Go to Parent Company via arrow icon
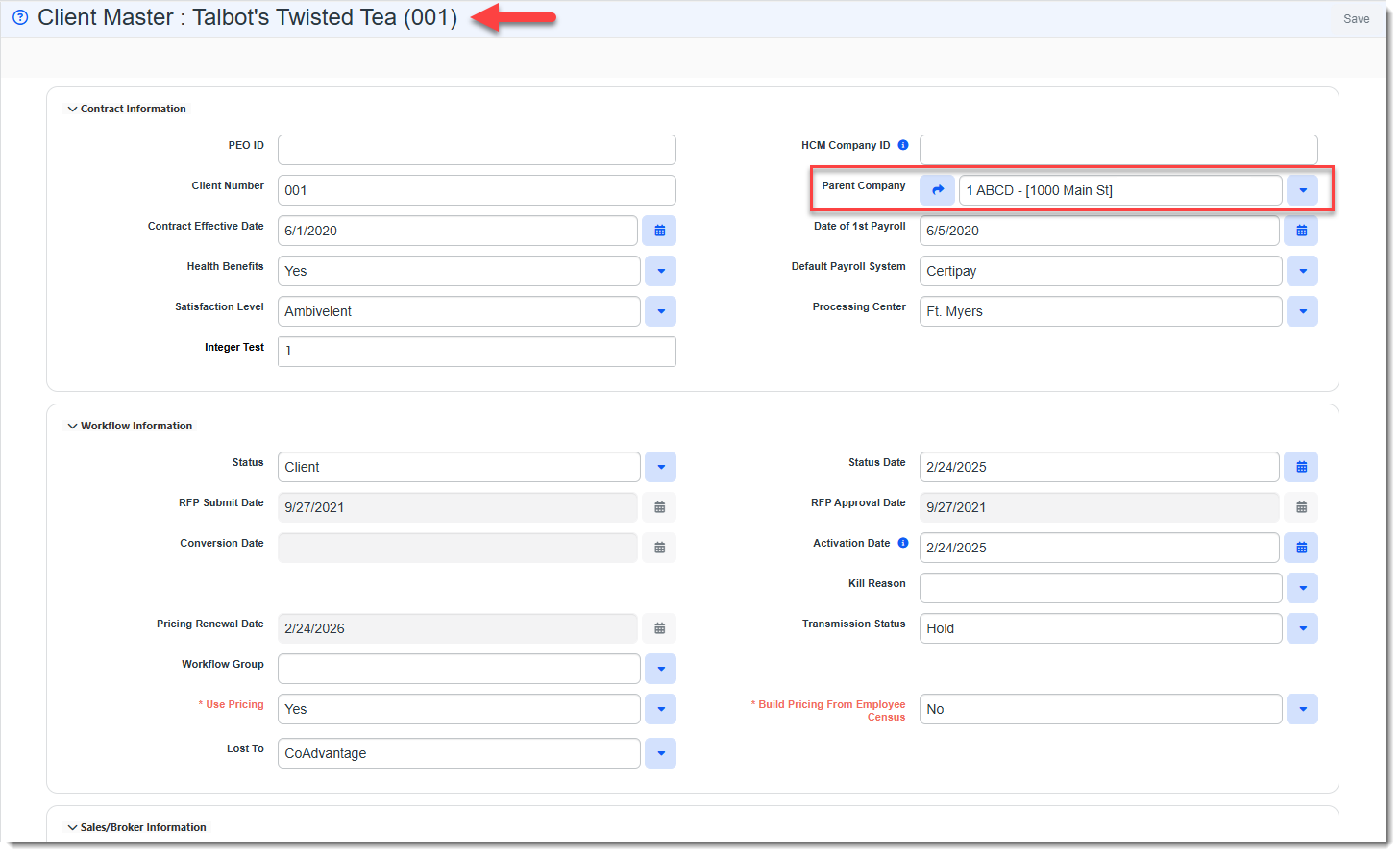This screenshot has height=856, width=1400. (937, 190)
